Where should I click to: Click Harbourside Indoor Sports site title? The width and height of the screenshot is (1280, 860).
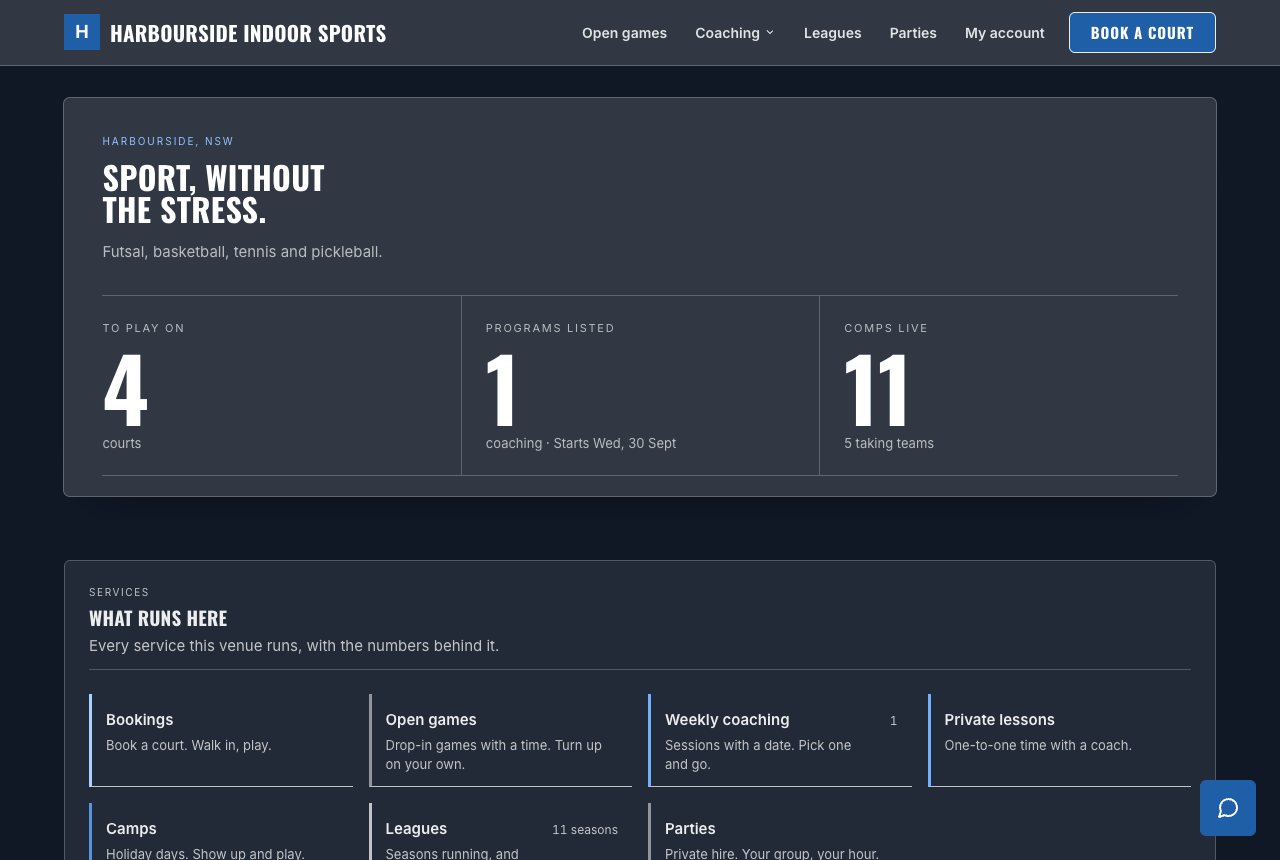point(248,33)
